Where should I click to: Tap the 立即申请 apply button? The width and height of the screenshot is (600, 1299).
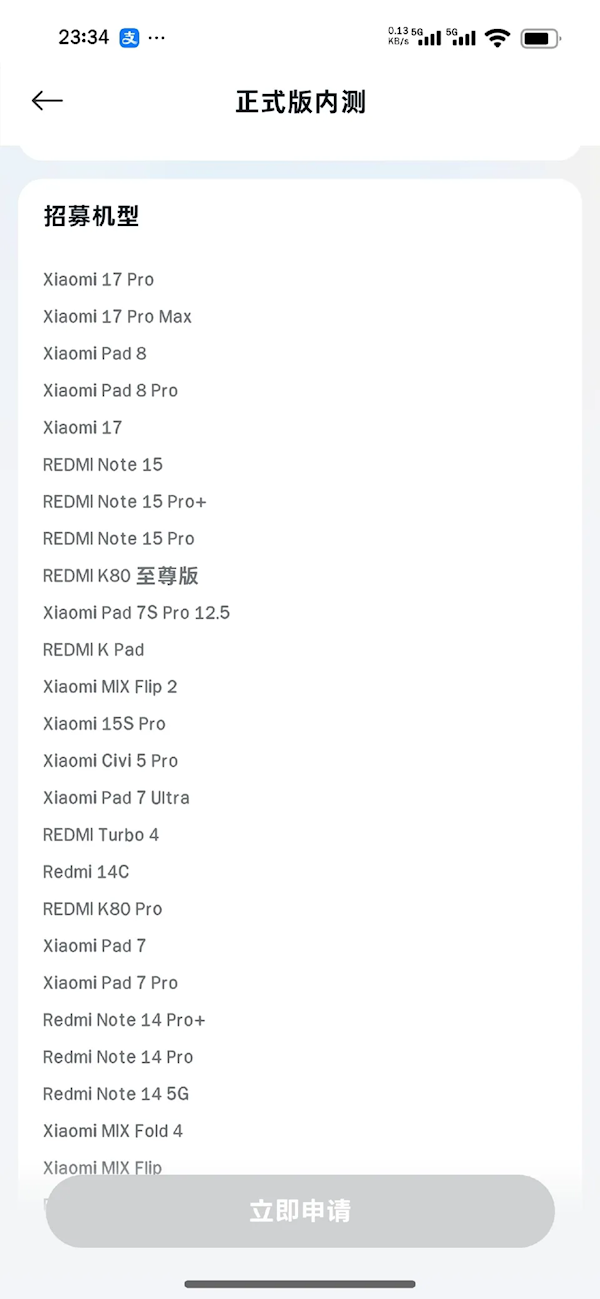tap(300, 1210)
